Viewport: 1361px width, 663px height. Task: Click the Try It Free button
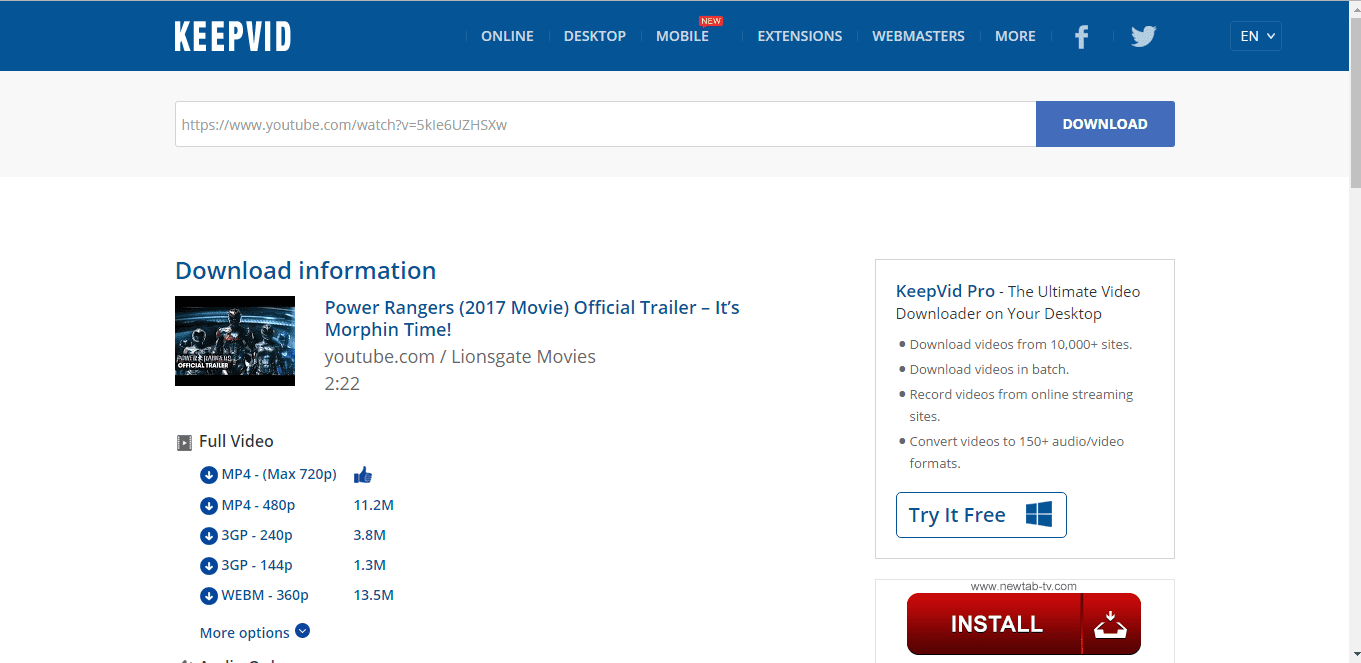click(x=981, y=515)
